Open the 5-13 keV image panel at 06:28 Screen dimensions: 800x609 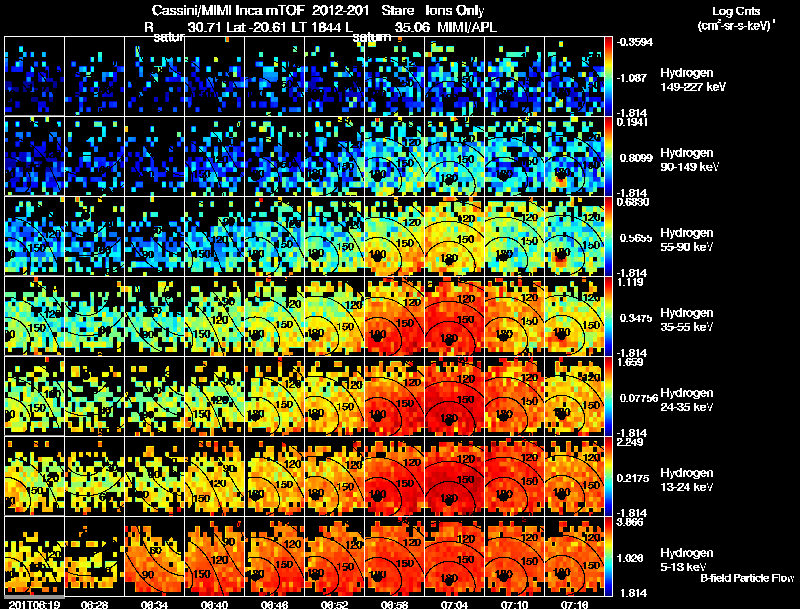tap(94, 556)
